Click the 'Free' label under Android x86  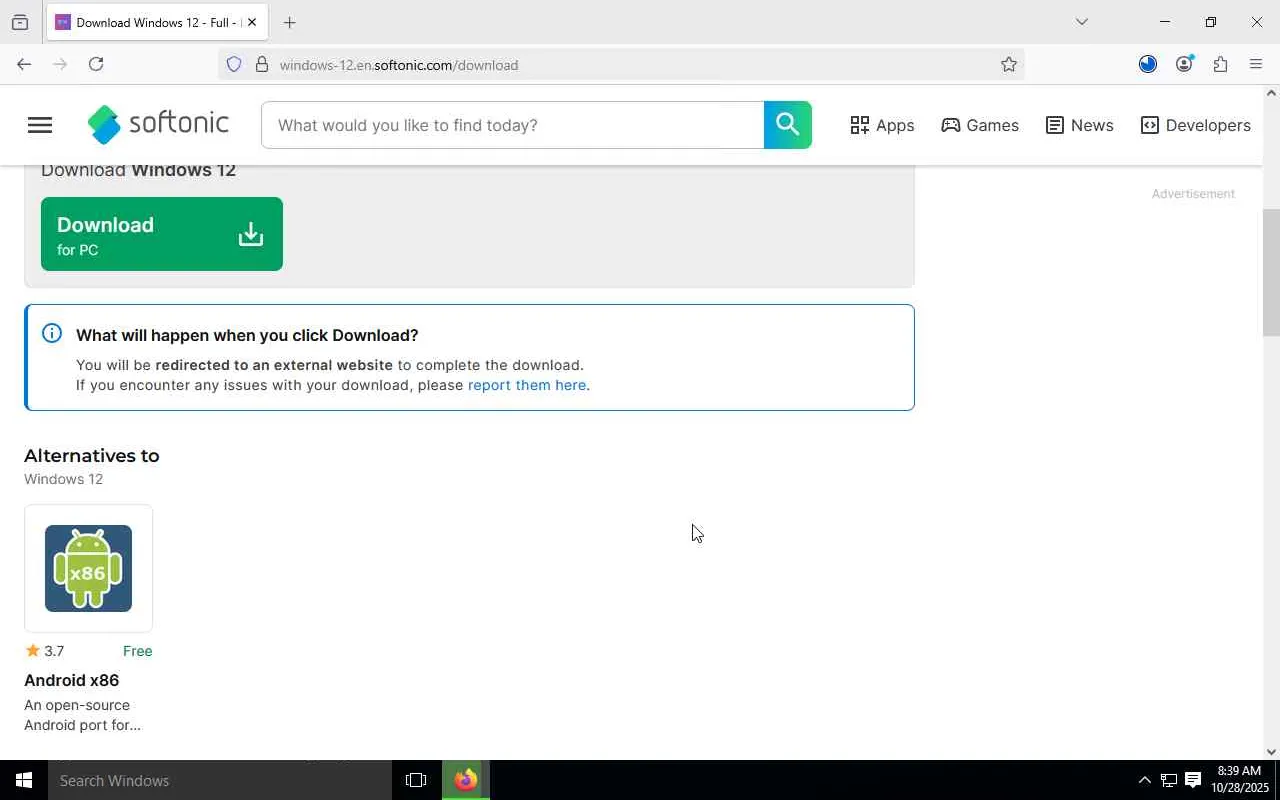tap(138, 651)
